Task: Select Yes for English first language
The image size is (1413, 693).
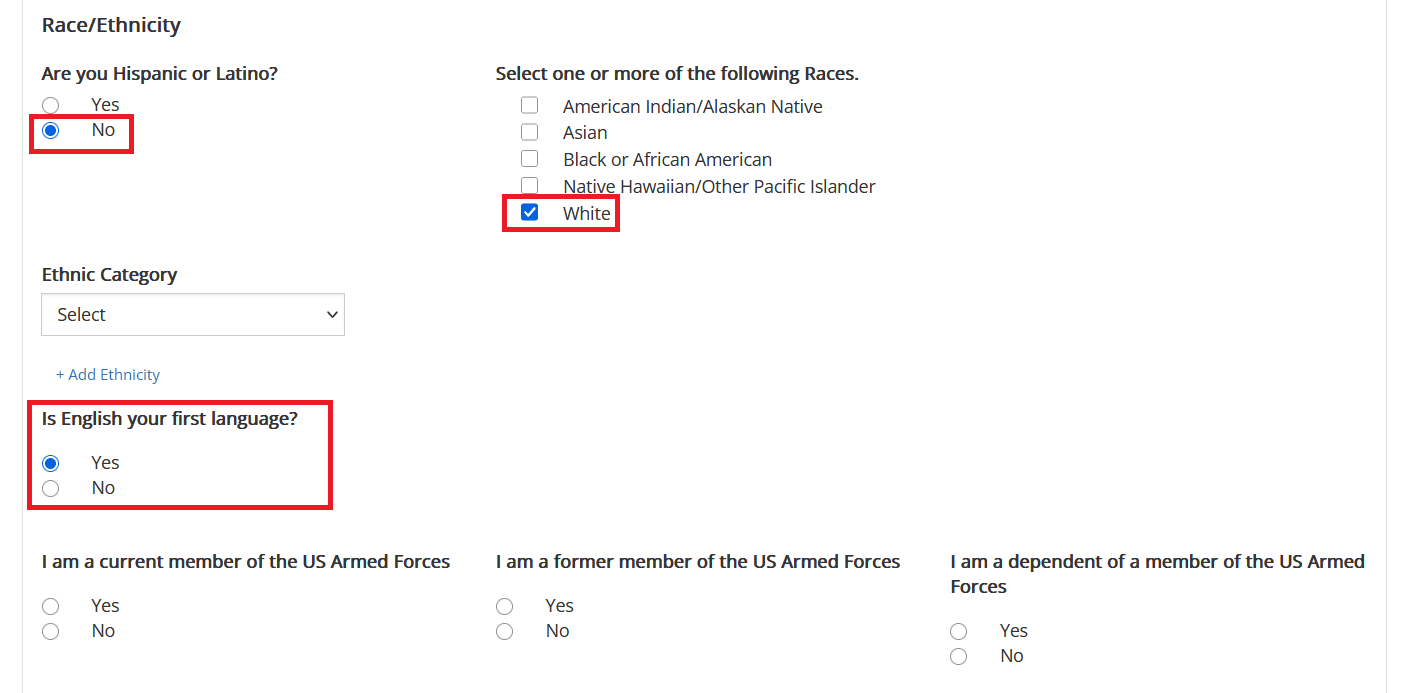Action: (x=51, y=463)
